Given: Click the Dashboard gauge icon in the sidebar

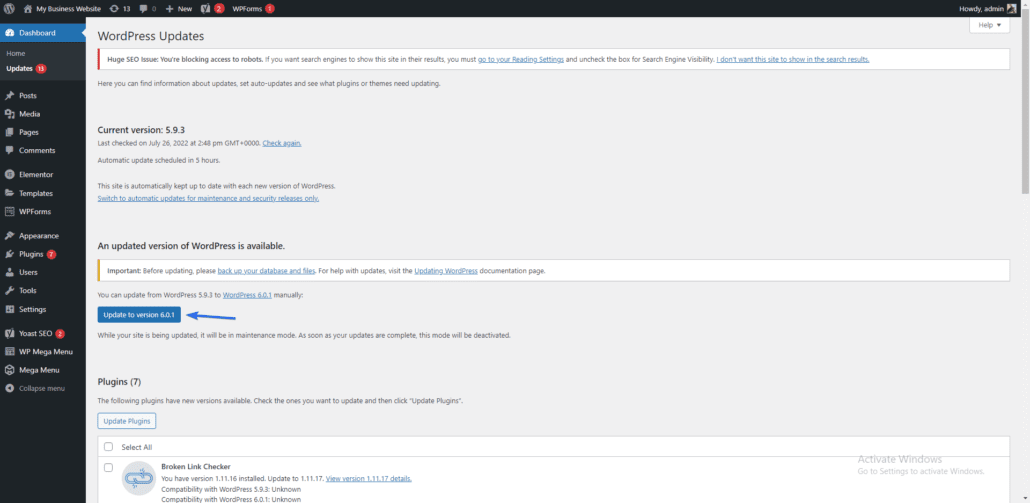Looking at the screenshot, I should [x=9, y=33].
